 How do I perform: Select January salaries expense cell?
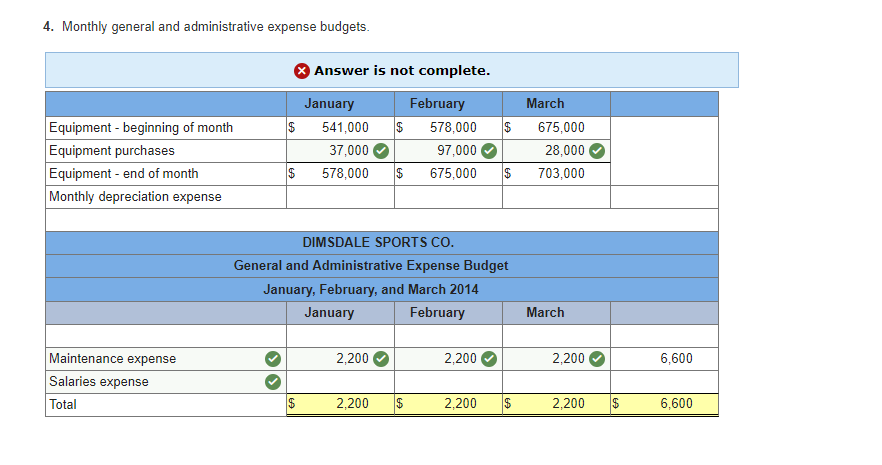point(340,382)
